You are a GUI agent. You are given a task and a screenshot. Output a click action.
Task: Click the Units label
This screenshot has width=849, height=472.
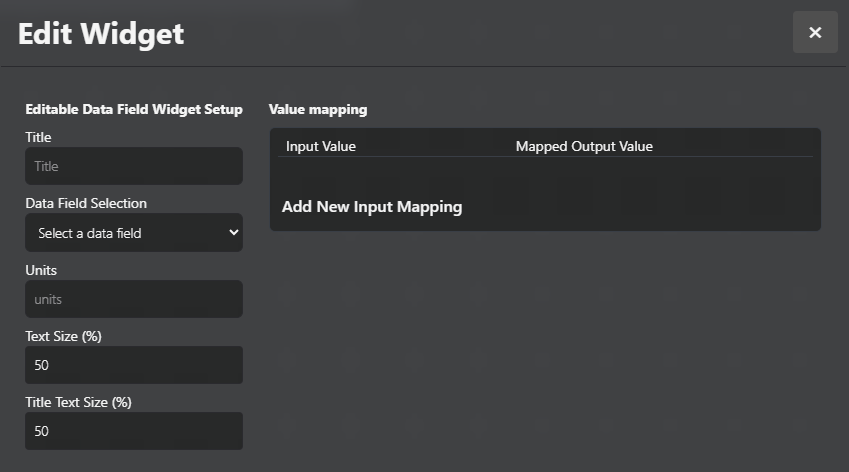(x=41, y=270)
